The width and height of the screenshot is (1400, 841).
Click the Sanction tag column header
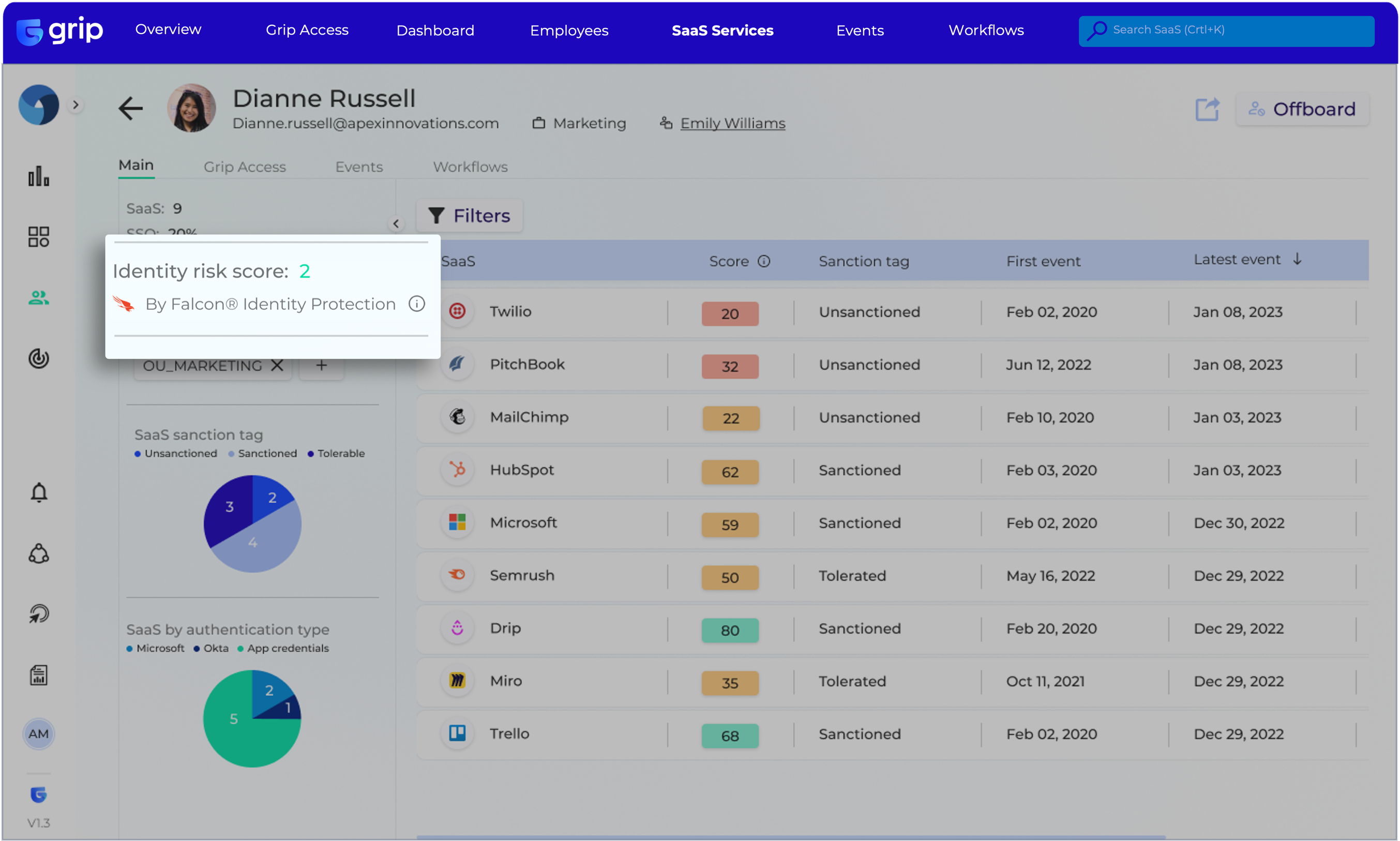click(864, 261)
